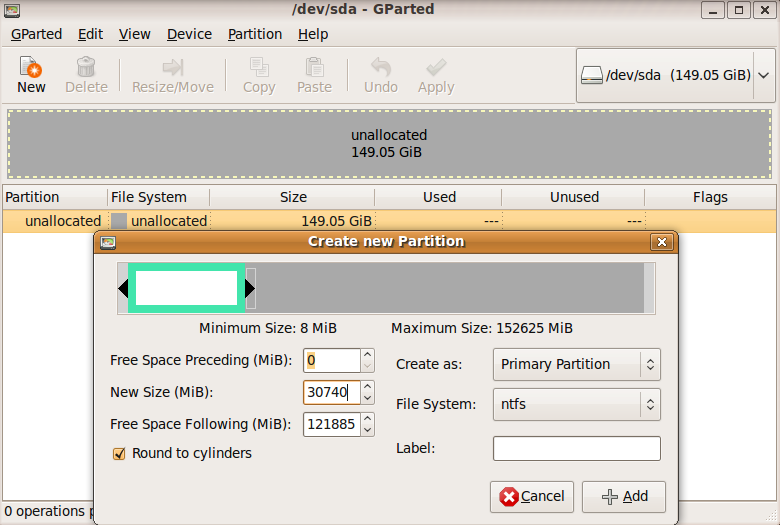Screen dimensions: 780x525
Task: Close the Create new Partition dialog
Action: click(x=662, y=242)
